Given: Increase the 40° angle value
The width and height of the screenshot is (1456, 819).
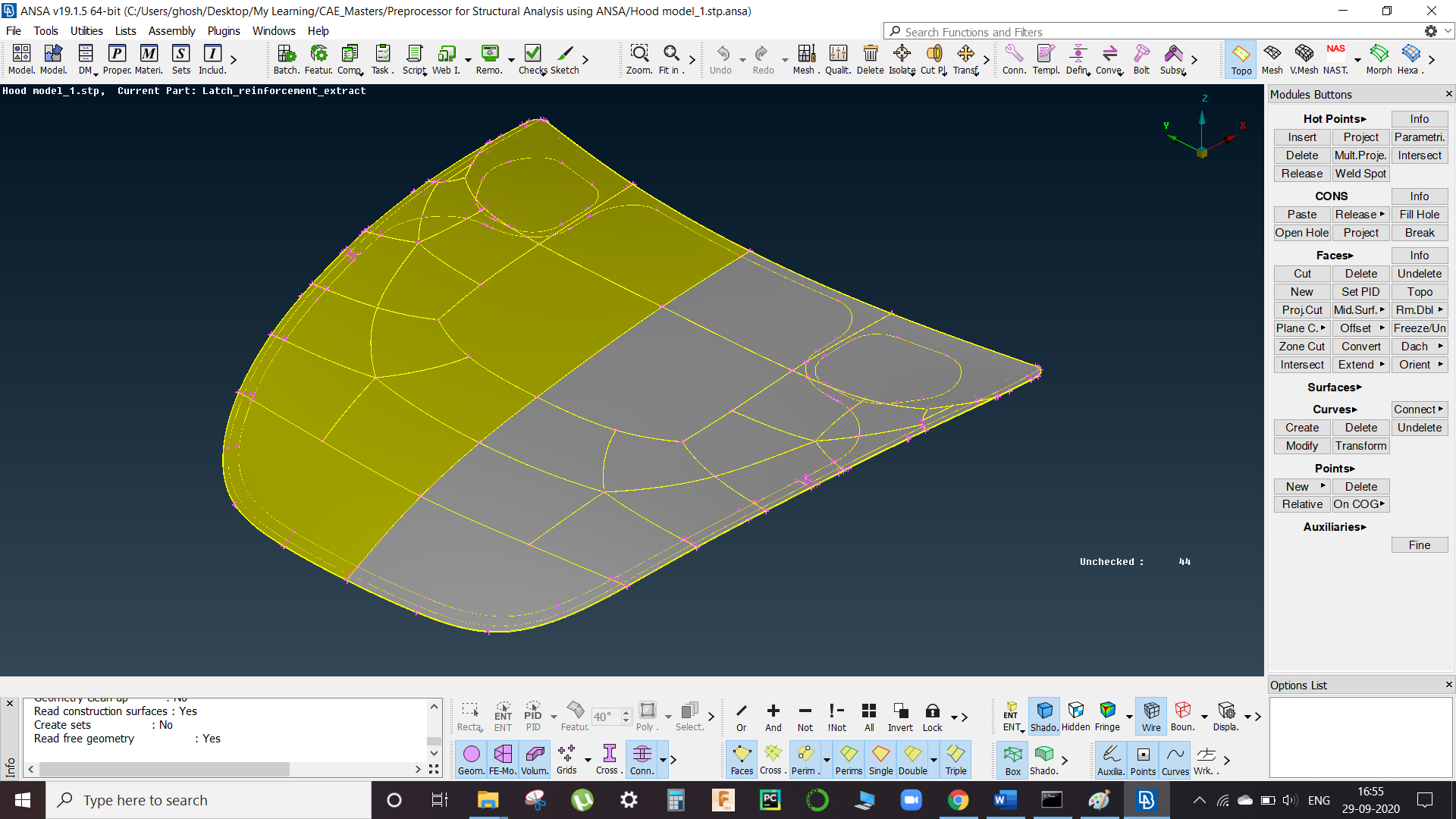Looking at the screenshot, I should 625,711.
